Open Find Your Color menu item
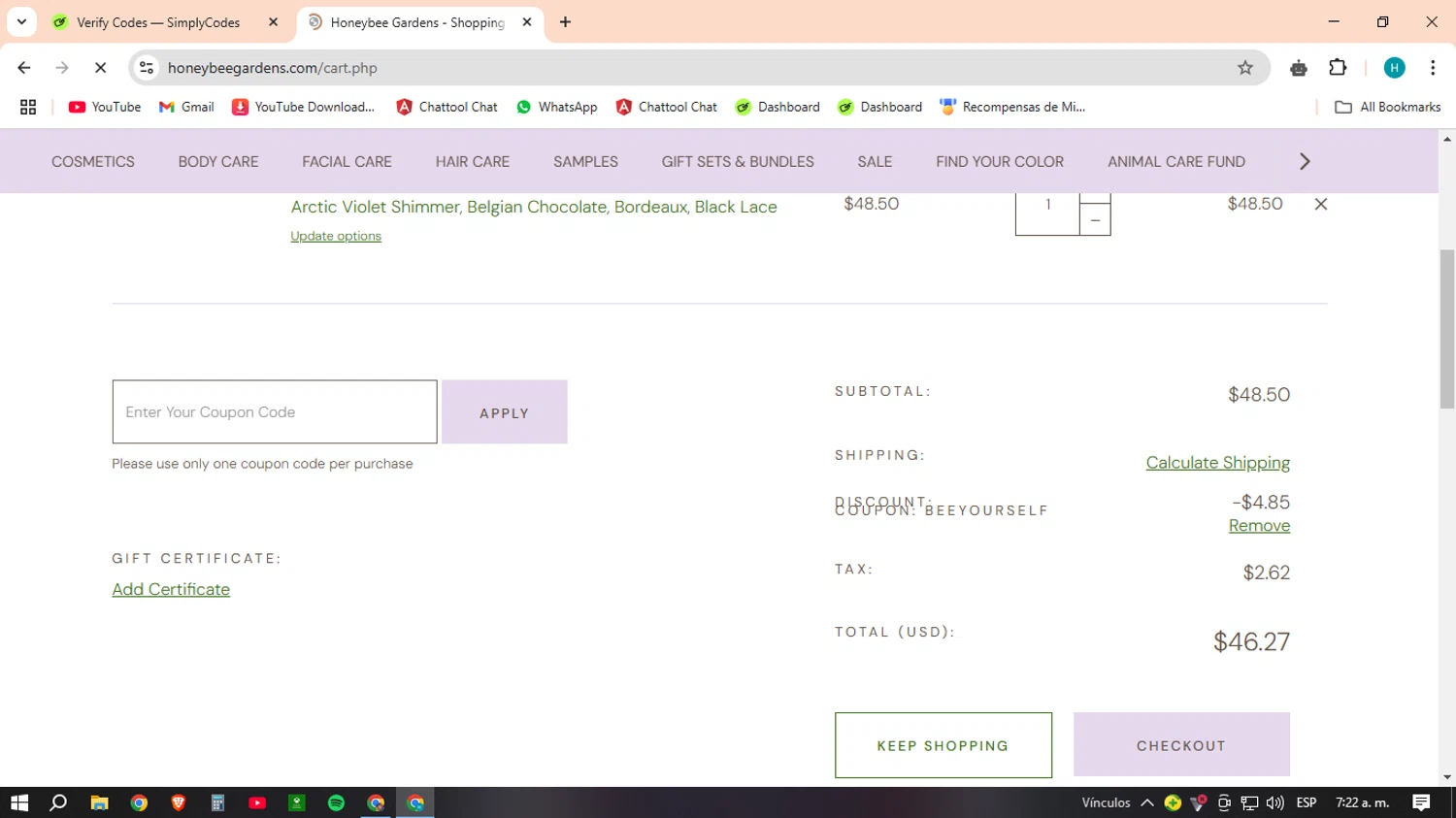The image size is (1456, 818). point(1000,162)
